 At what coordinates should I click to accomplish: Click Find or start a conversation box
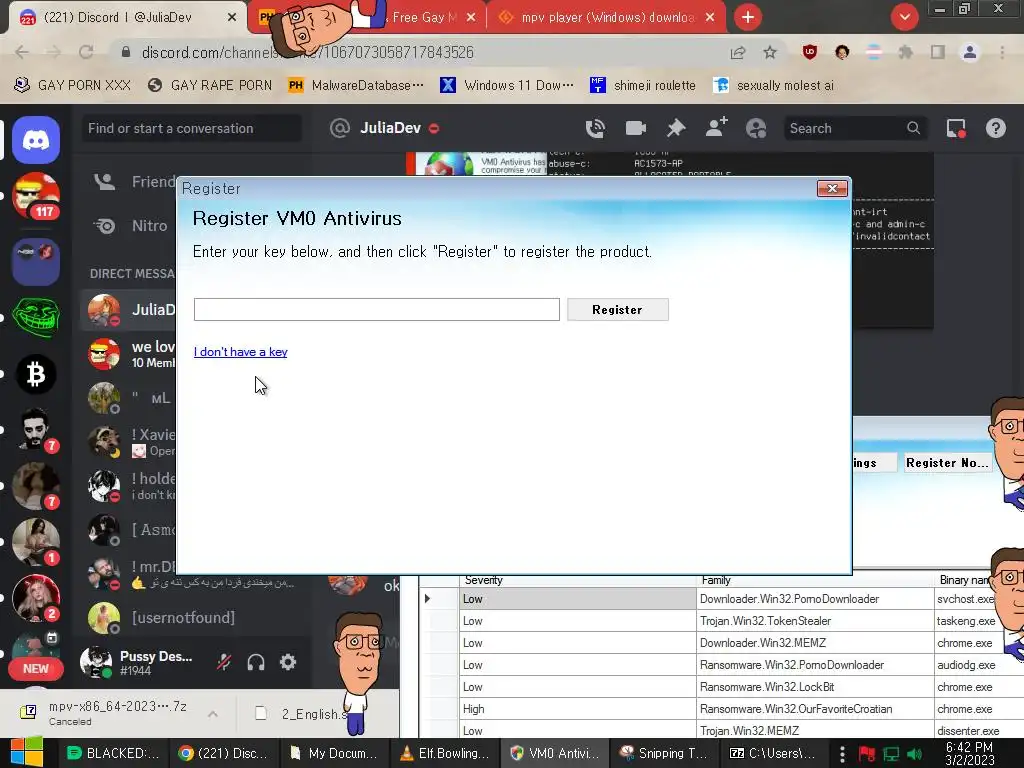(x=191, y=129)
